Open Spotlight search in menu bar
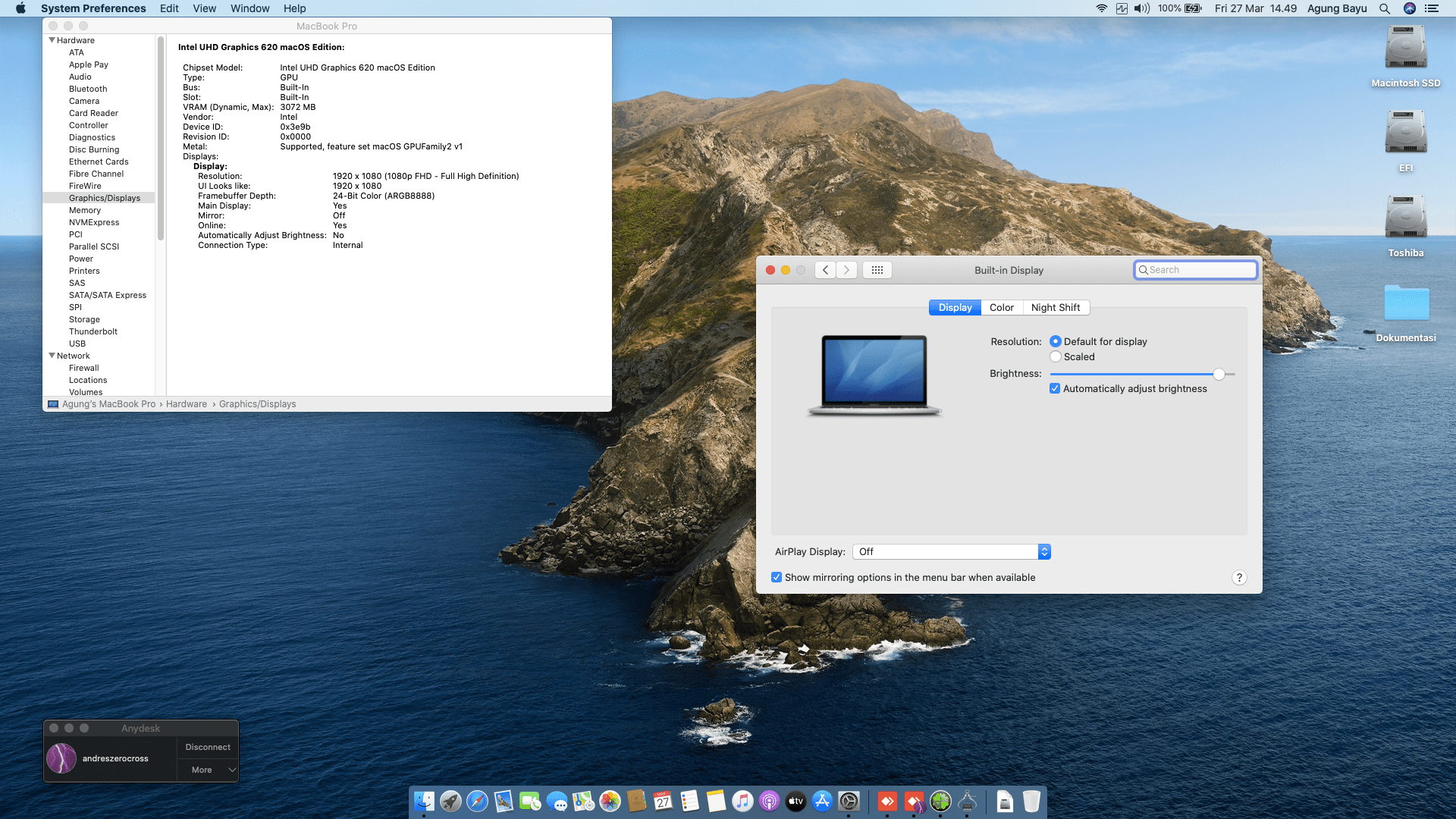Viewport: 1456px width, 819px height. [x=1385, y=8]
